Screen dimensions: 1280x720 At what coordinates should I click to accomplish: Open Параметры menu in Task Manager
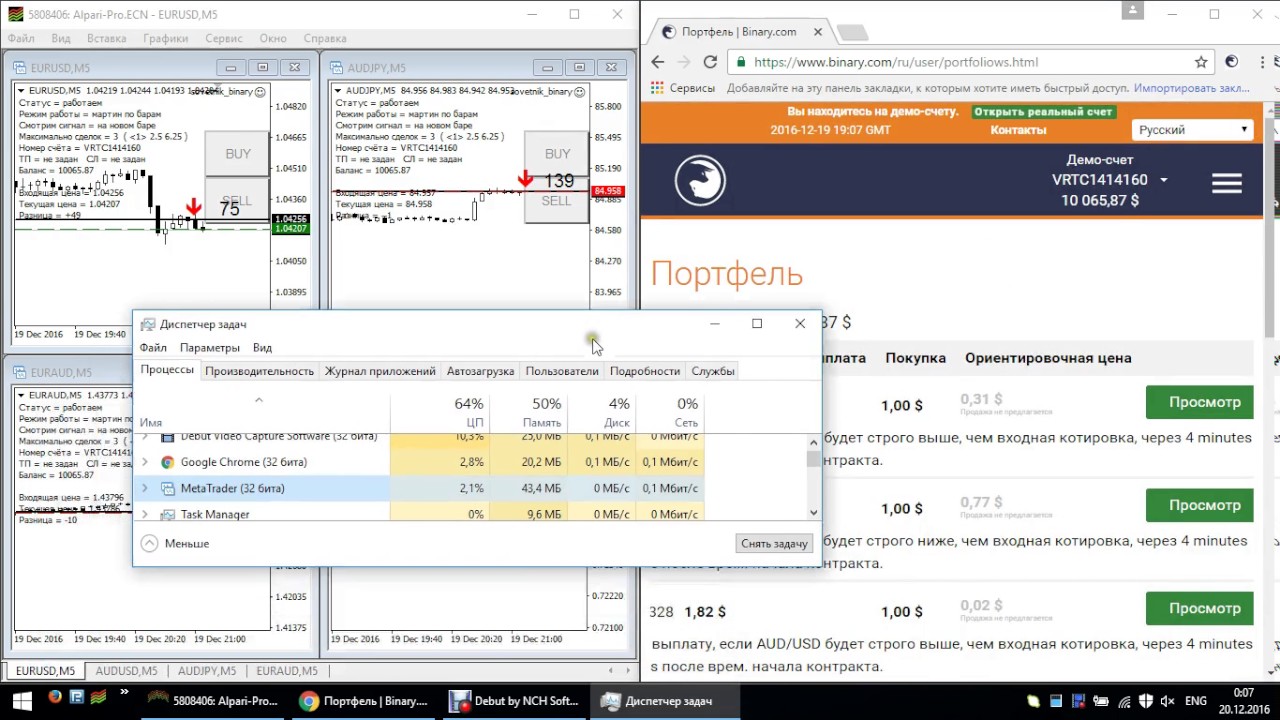point(210,348)
